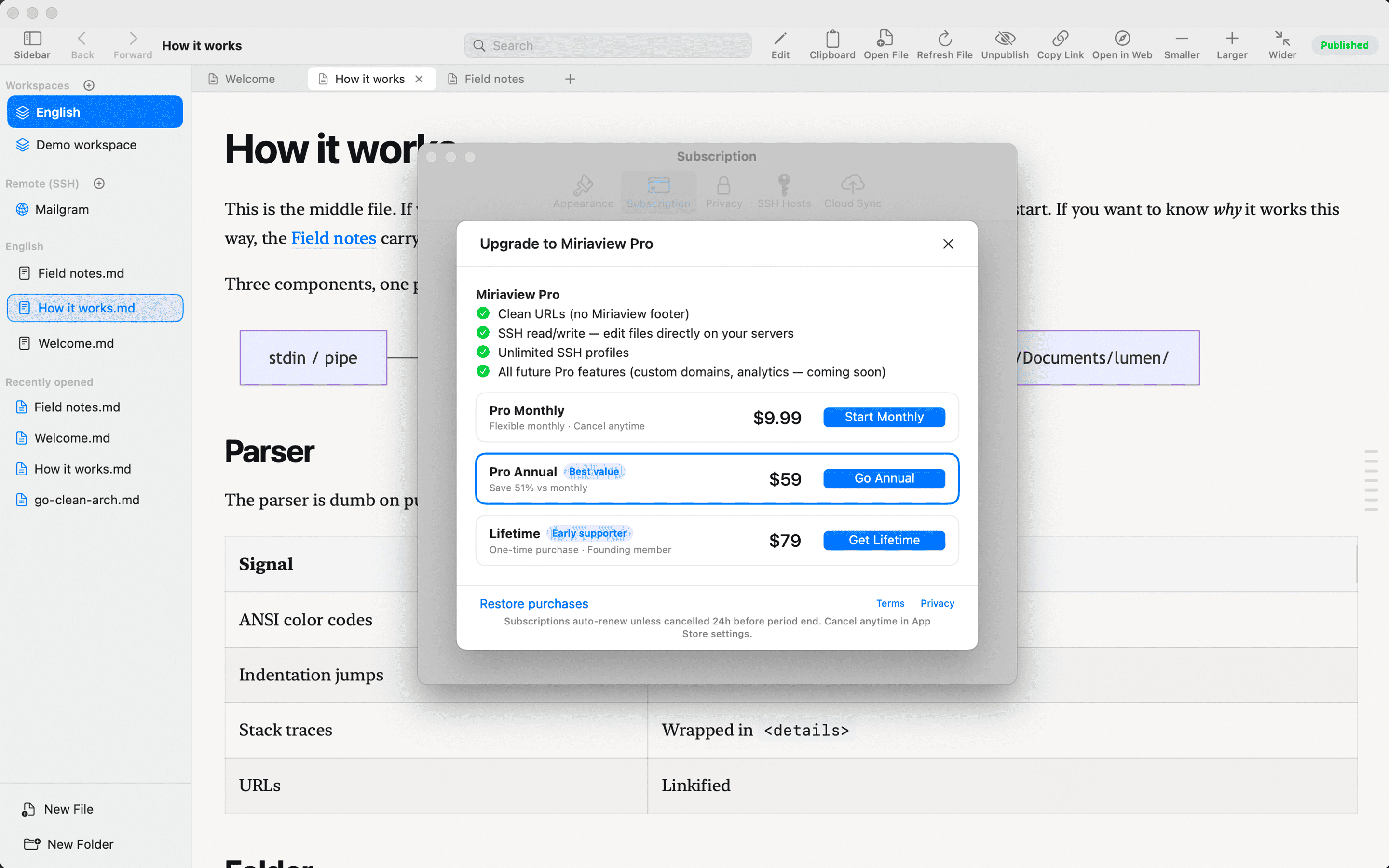Make text Larger with plus icon

pyautogui.click(x=1232, y=39)
